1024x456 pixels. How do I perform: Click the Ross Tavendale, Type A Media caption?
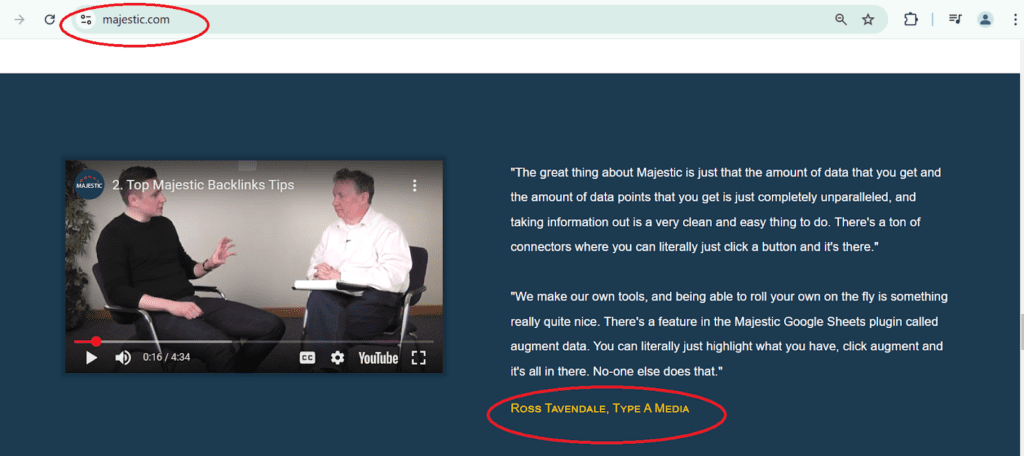[600, 409]
